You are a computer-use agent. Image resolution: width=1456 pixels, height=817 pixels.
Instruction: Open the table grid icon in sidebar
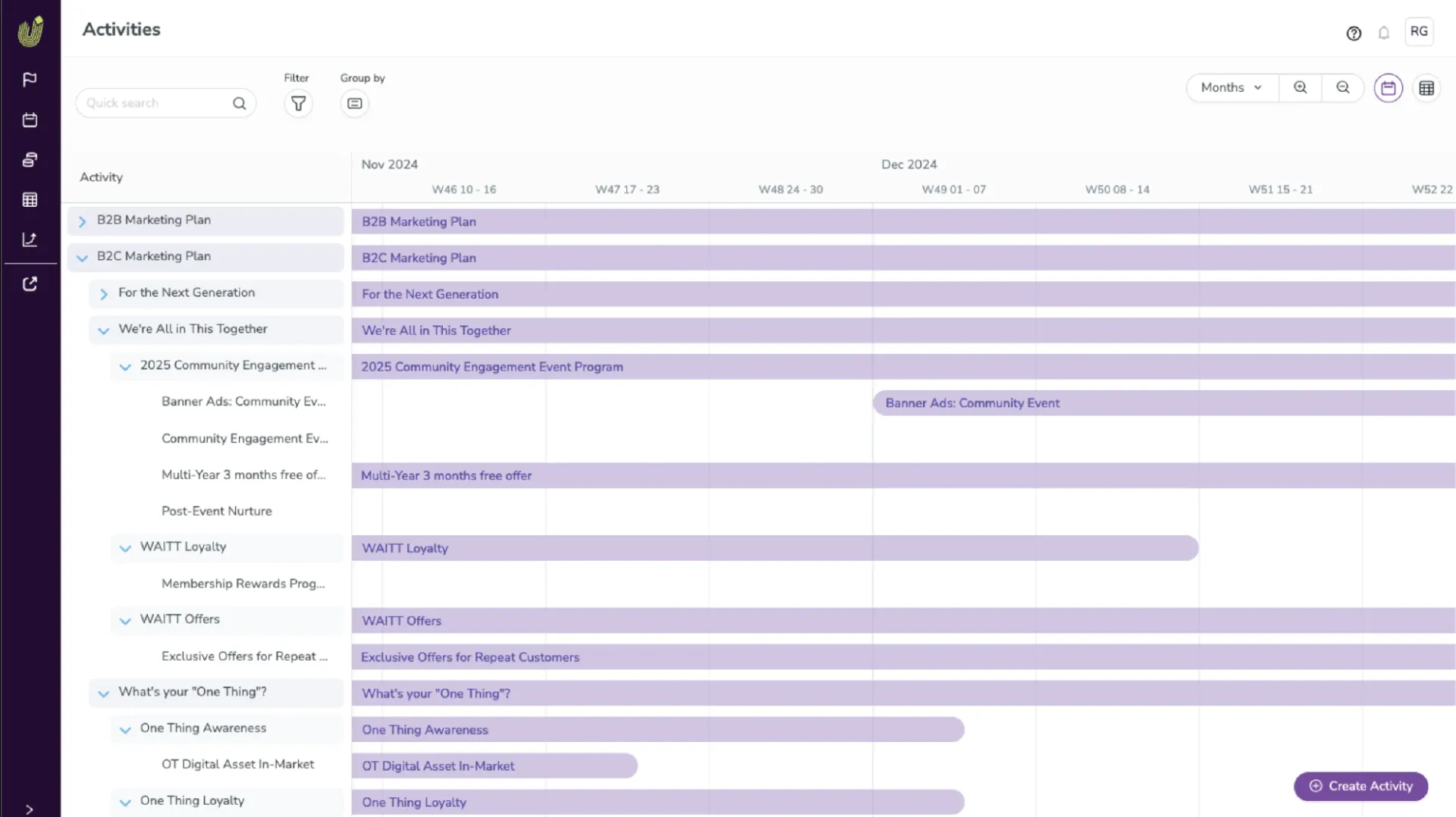pos(30,199)
